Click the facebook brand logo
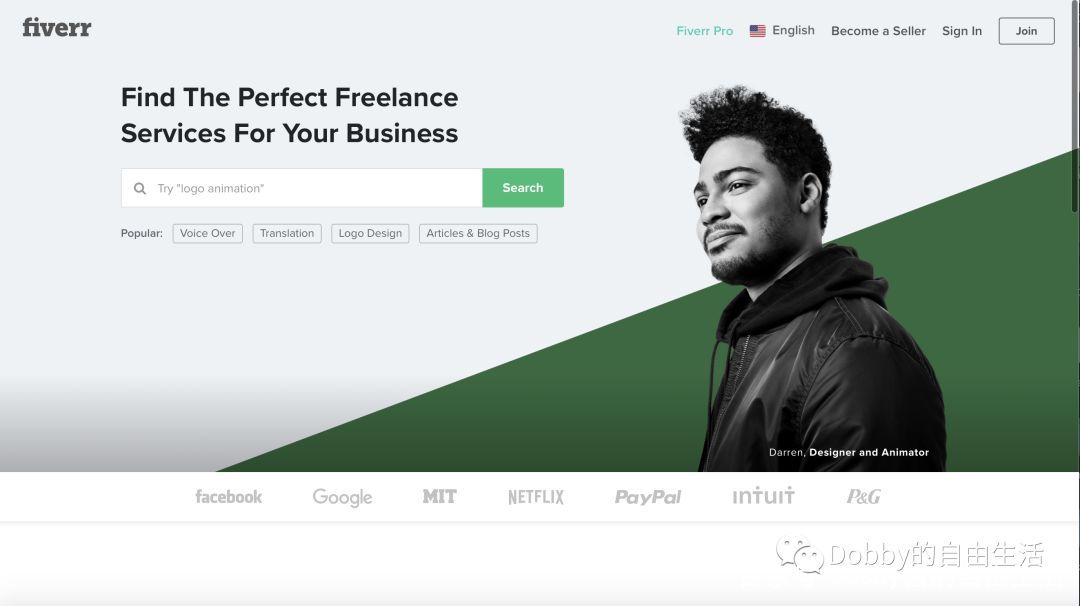This screenshot has width=1080, height=606. (x=229, y=497)
